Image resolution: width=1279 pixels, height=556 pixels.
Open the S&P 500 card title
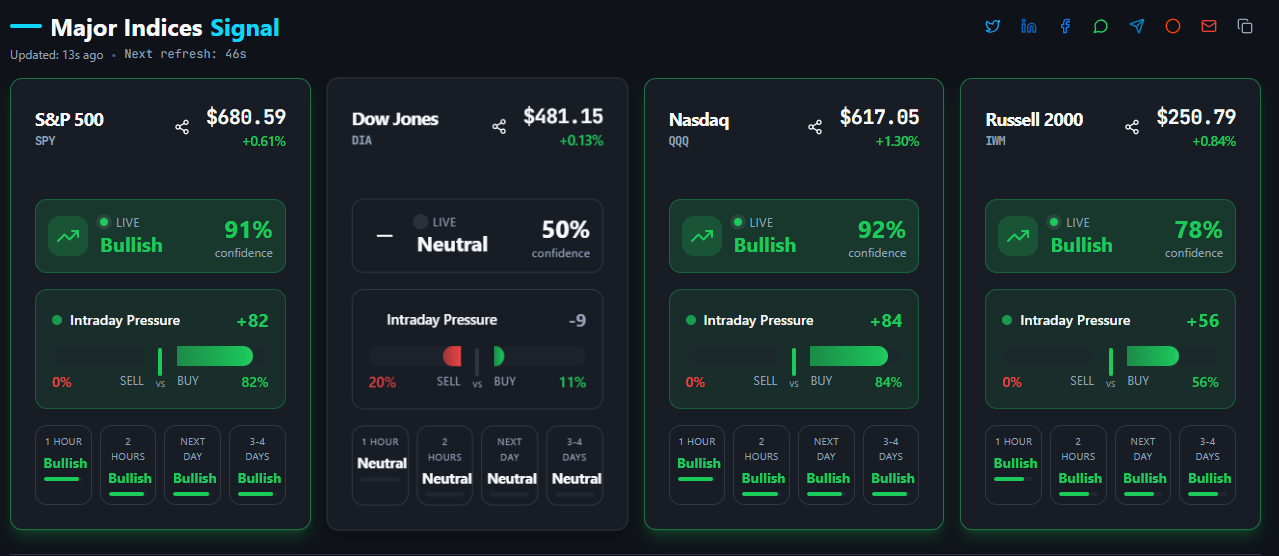pos(69,120)
